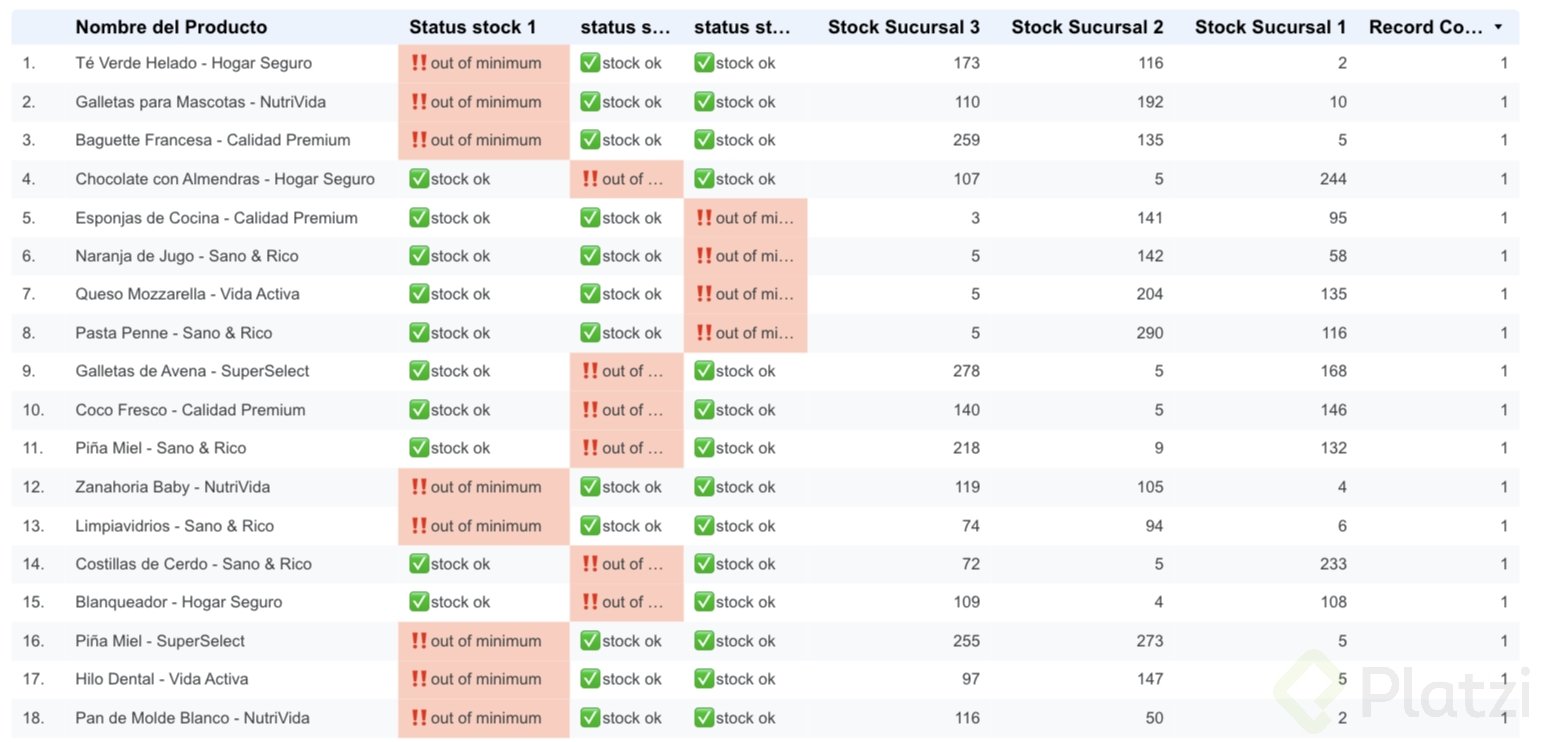Click the value 278 in Galletas de Avena row
This screenshot has height=742, width=1546.
pyautogui.click(x=966, y=371)
